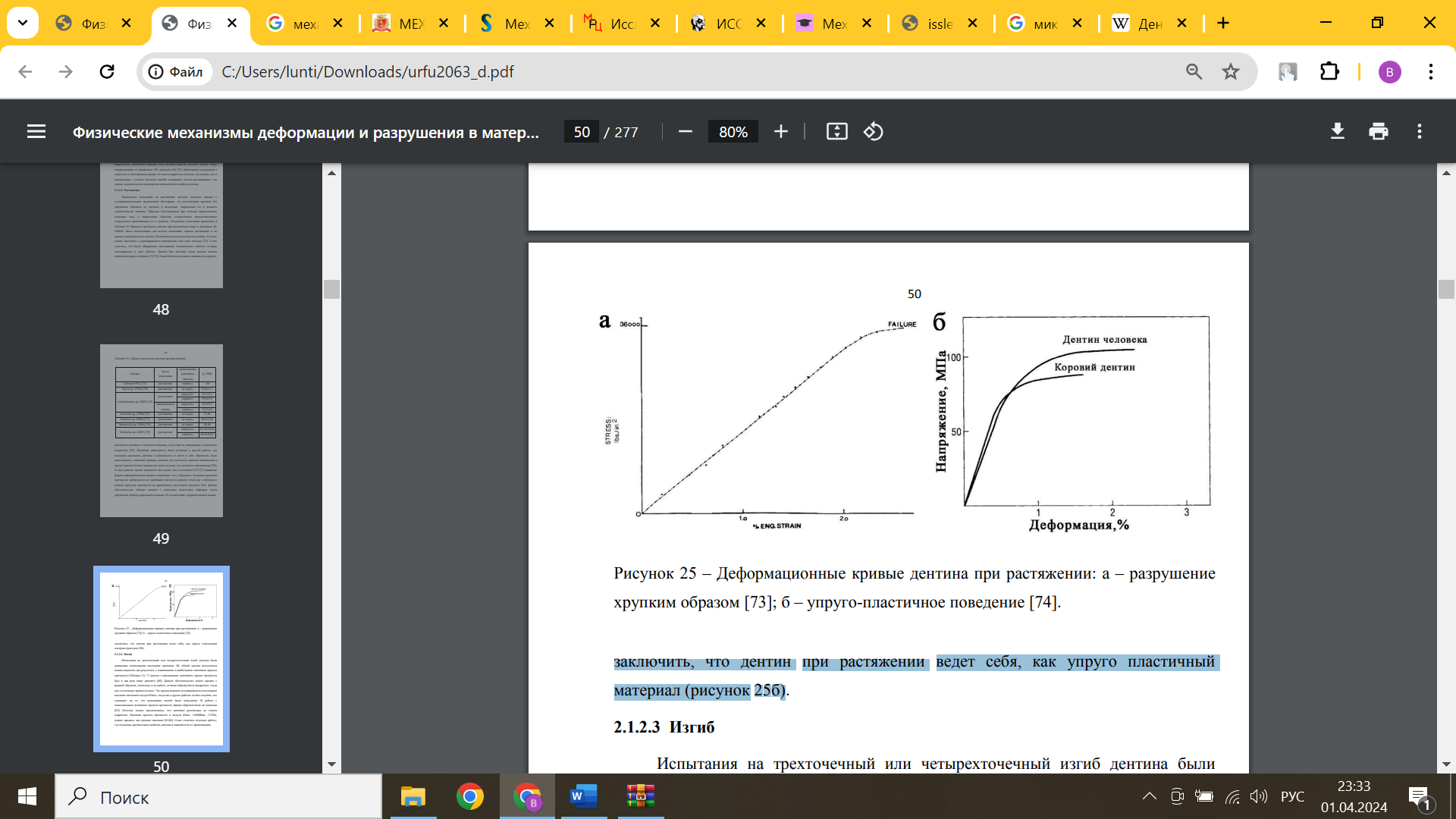1456x819 pixels.
Task: Select page 48 thumbnail
Action: click(162, 226)
